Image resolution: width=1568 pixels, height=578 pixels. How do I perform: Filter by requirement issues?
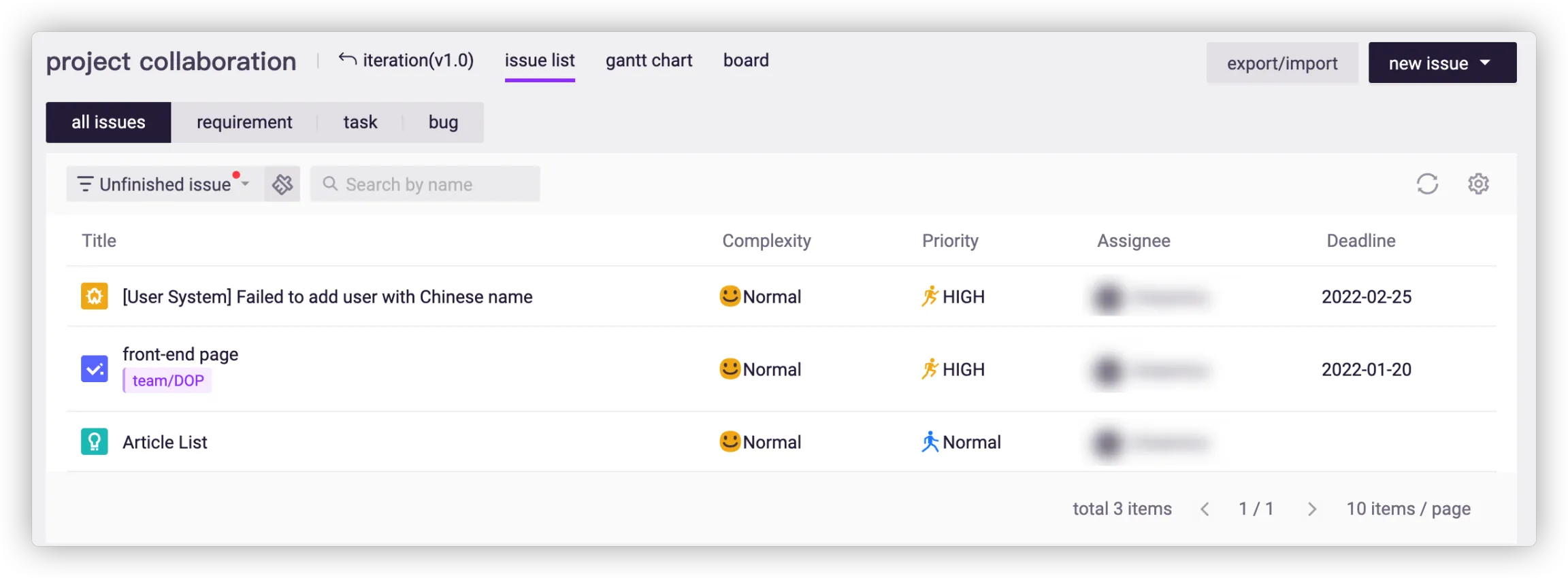click(x=244, y=122)
